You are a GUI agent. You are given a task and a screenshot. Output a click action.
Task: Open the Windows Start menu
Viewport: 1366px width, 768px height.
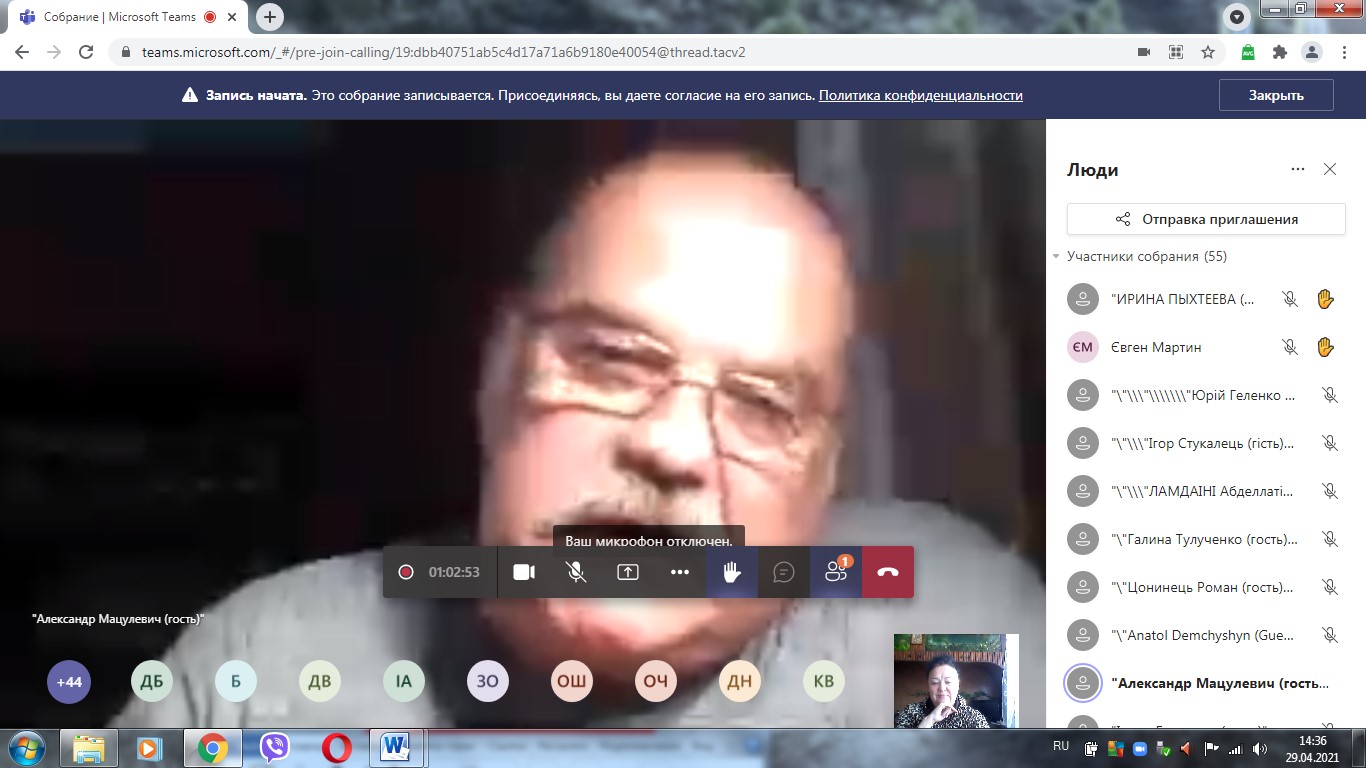coord(26,748)
